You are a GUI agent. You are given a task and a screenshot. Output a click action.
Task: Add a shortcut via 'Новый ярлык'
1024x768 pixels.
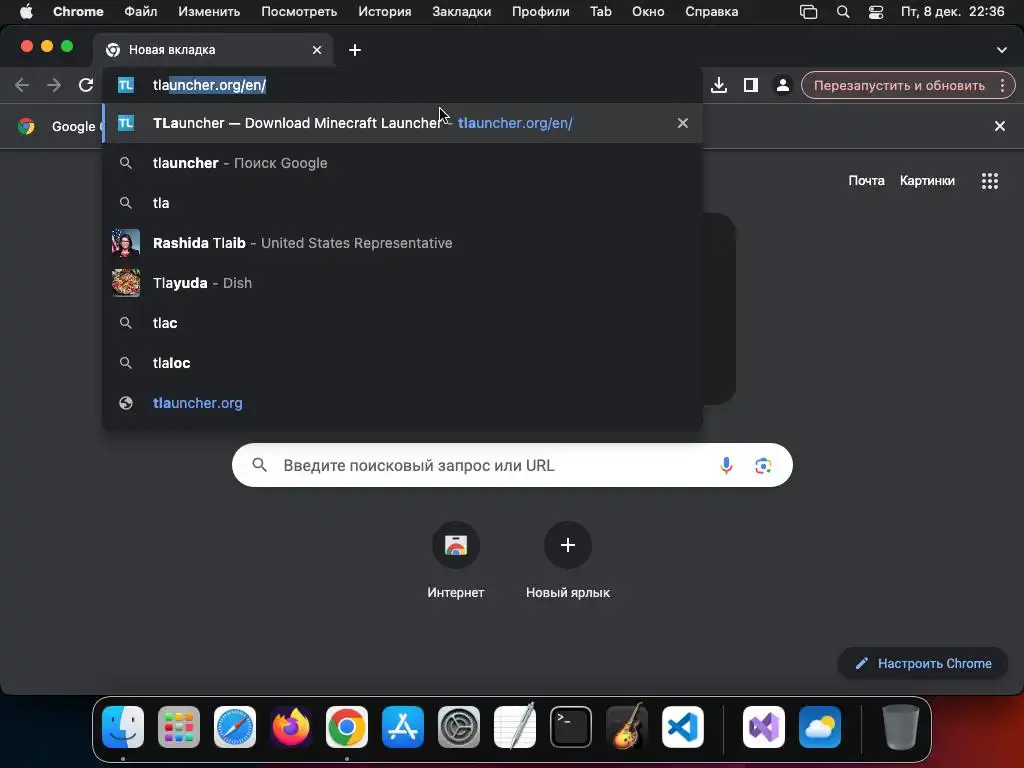point(568,560)
